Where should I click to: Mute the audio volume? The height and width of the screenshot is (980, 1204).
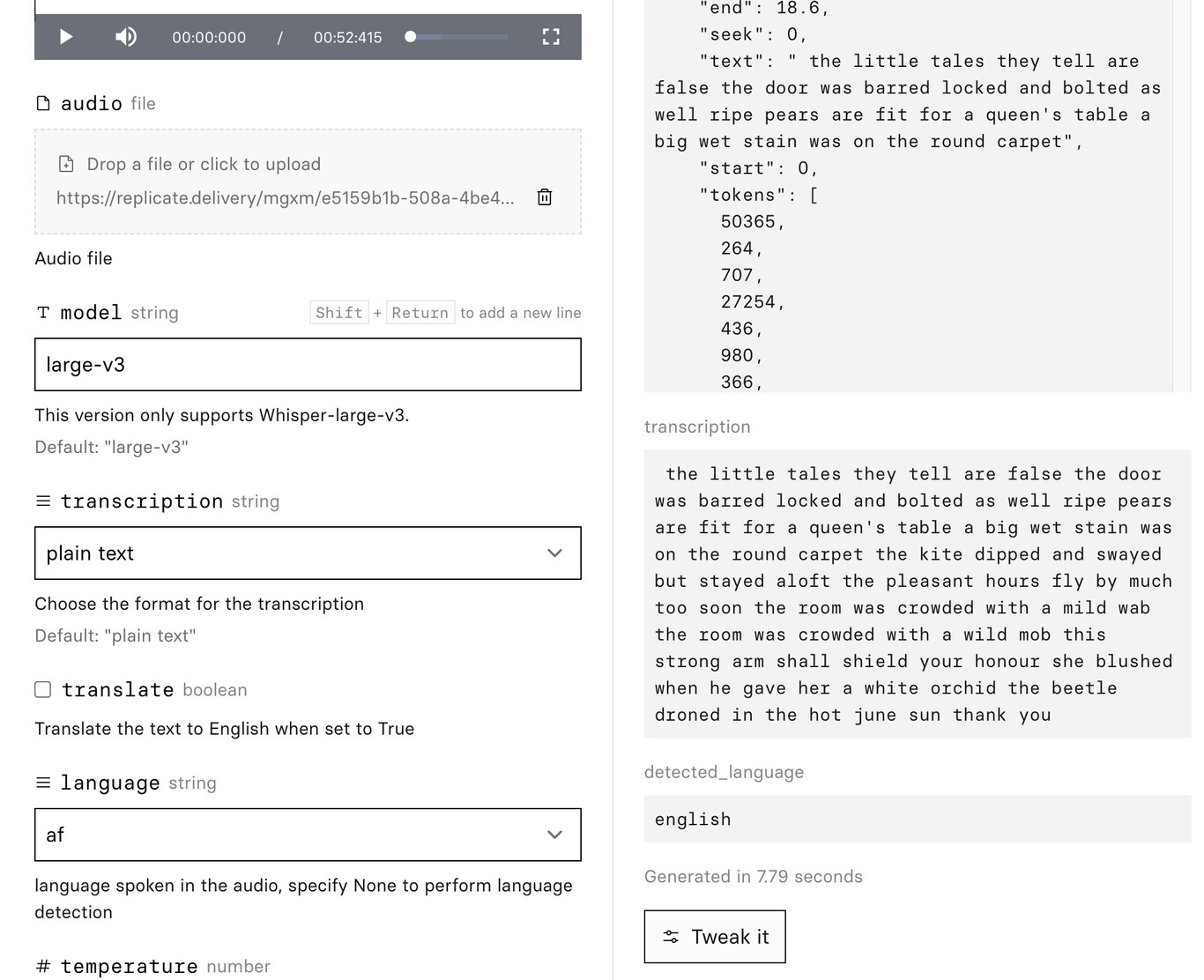coord(124,37)
